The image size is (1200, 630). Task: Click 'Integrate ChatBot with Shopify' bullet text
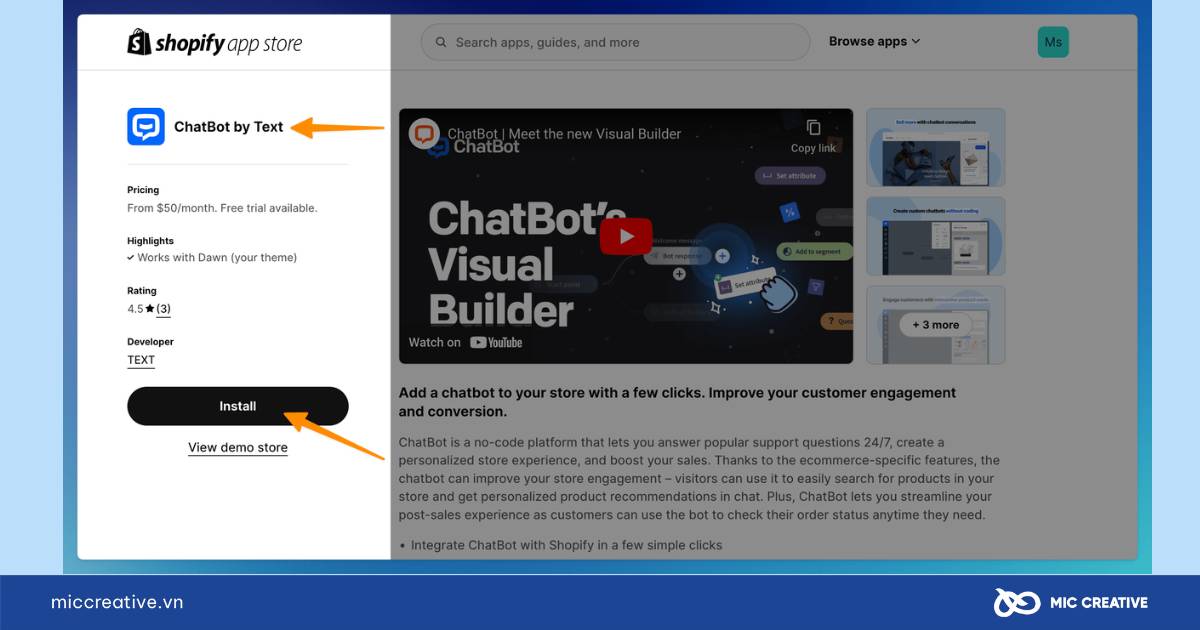(566, 545)
